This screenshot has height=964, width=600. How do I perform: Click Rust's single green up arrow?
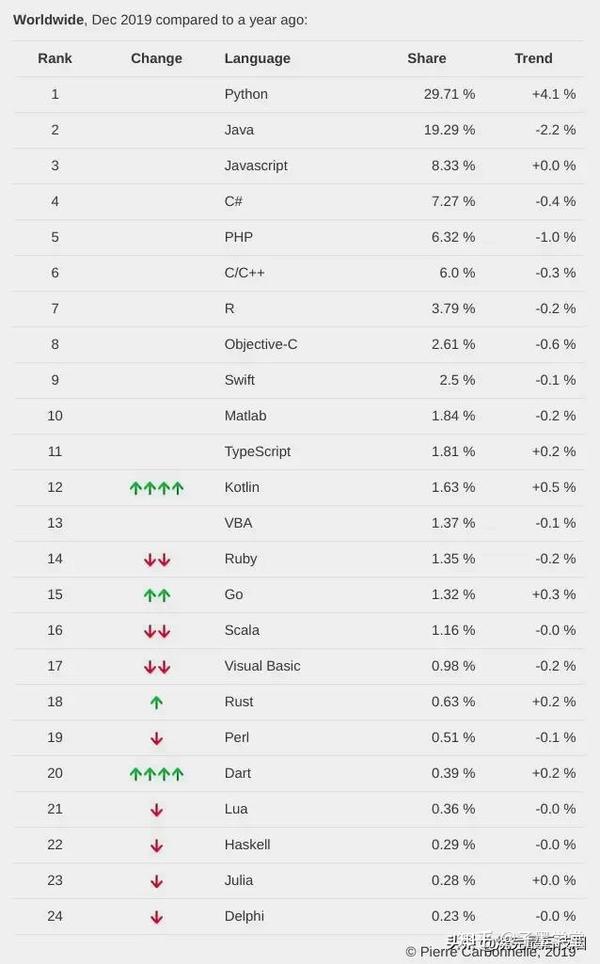157,703
